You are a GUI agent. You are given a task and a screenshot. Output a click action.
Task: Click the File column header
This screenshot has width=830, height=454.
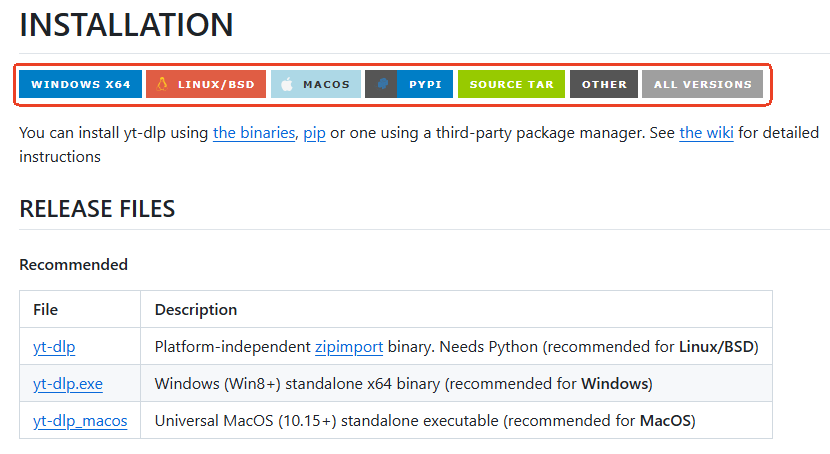tap(45, 310)
